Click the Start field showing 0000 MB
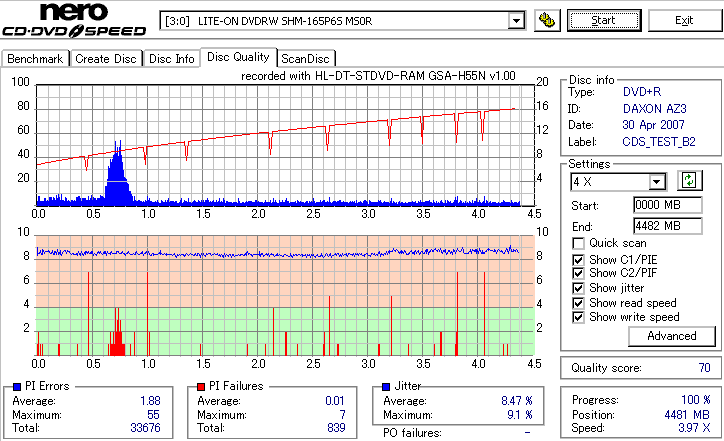Image resolution: width=724 pixels, height=441 pixels. click(x=668, y=205)
